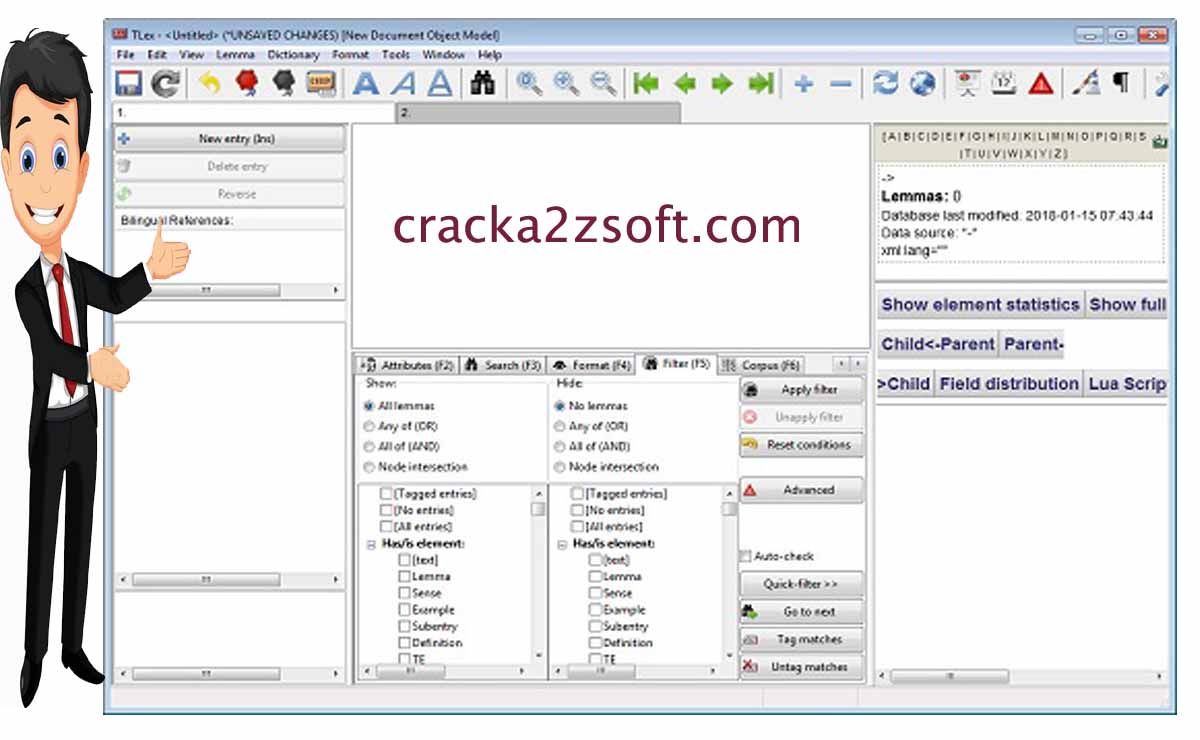Collapse 'Has/is element' in the Show list
The height and width of the screenshot is (740, 1200).
(371, 544)
